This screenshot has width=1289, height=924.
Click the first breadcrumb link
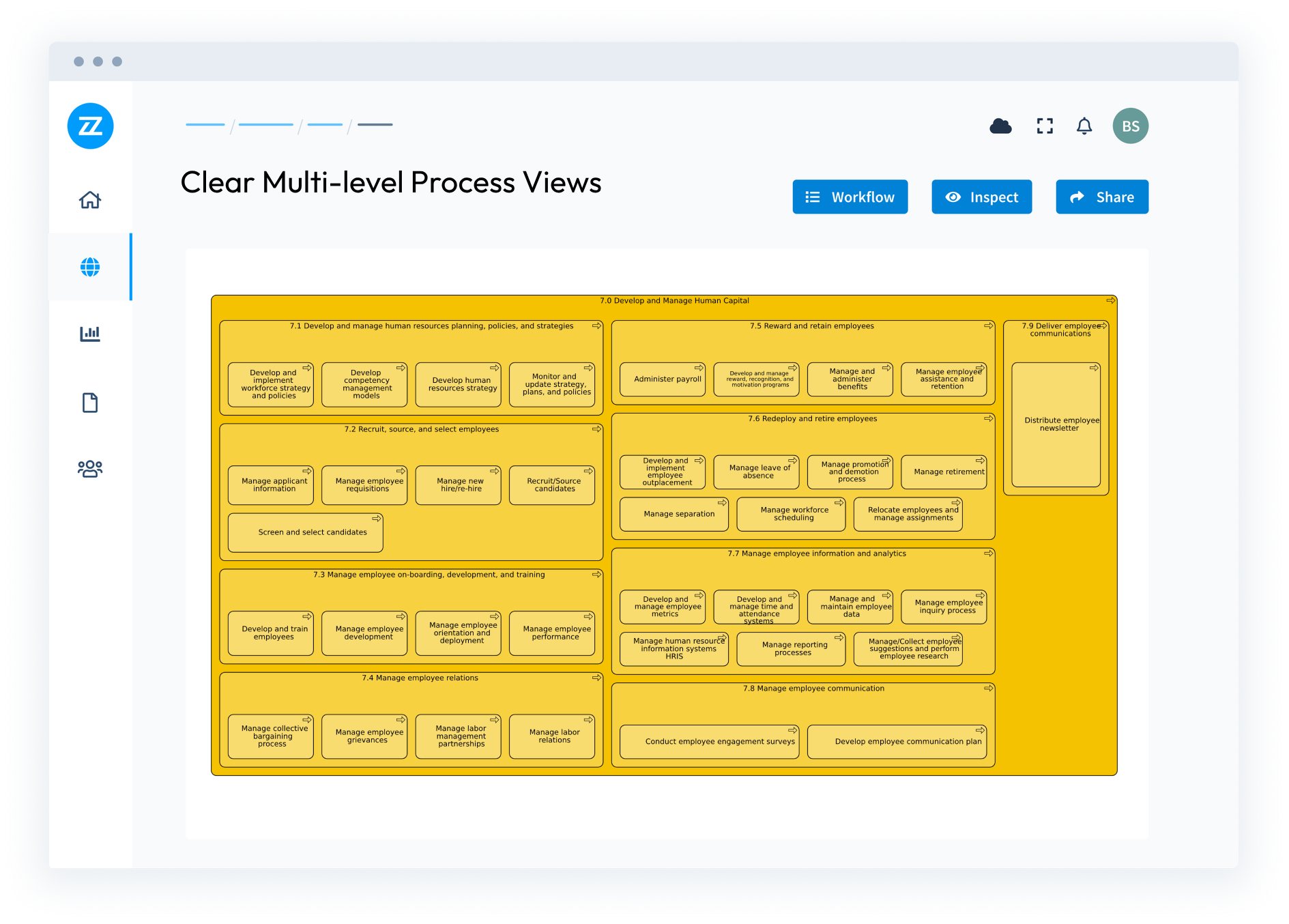[205, 125]
